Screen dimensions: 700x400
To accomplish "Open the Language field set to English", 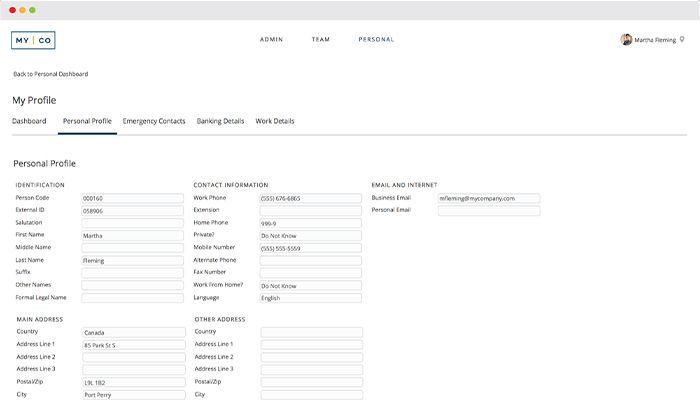I will click(310, 298).
